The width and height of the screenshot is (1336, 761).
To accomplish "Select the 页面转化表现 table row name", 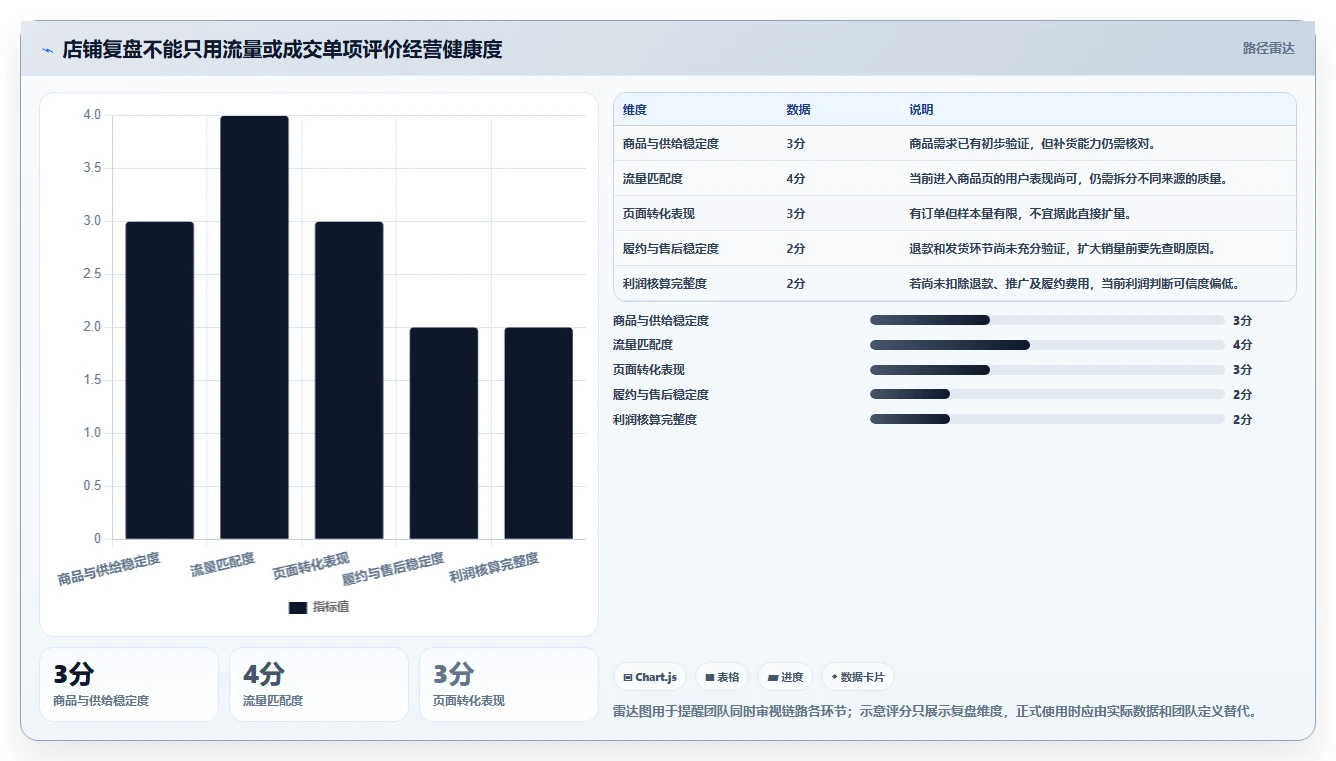I will click(x=659, y=214).
